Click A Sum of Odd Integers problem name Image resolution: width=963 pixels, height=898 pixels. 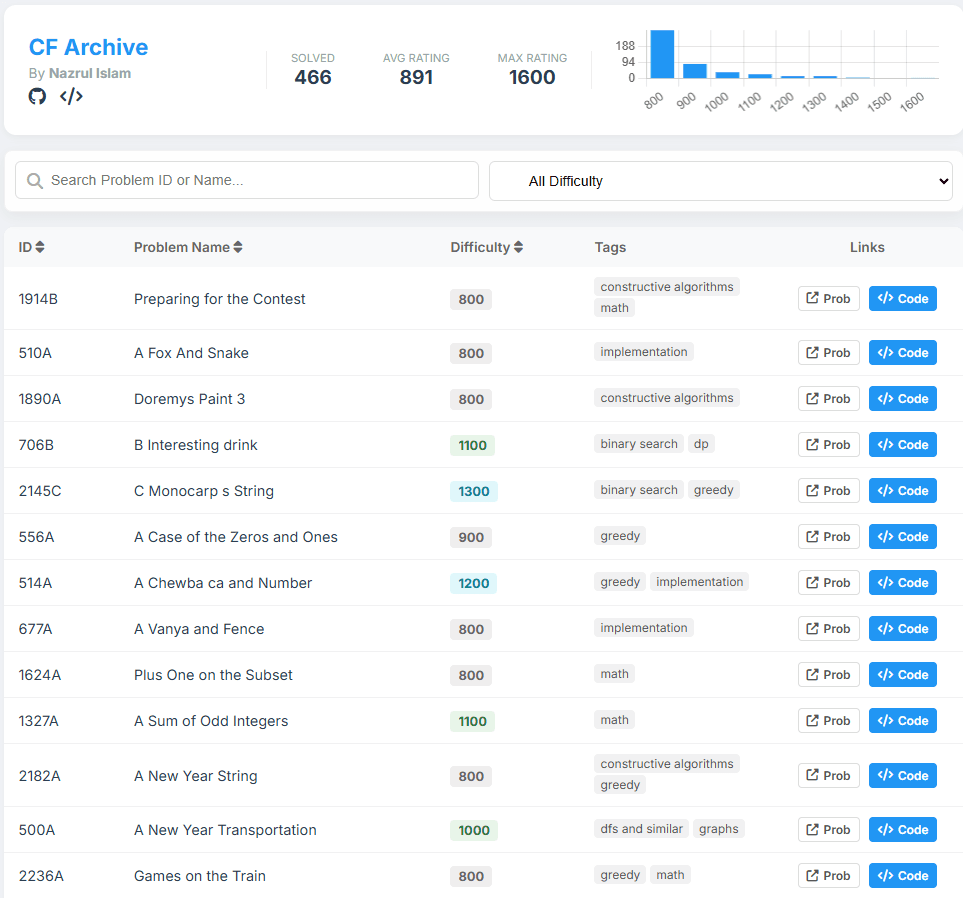[211, 721]
